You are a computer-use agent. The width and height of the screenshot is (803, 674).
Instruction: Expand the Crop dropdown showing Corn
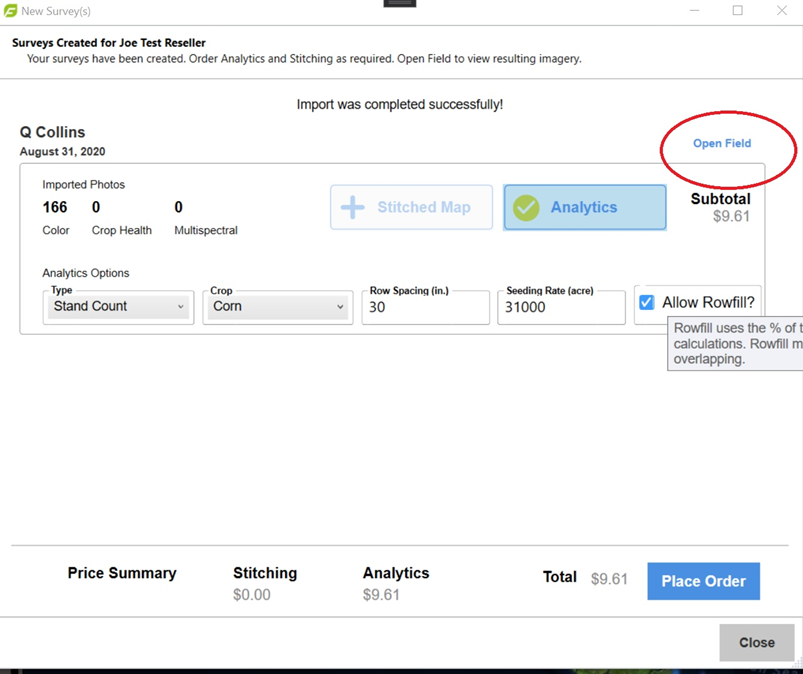(x=278, y=307)
